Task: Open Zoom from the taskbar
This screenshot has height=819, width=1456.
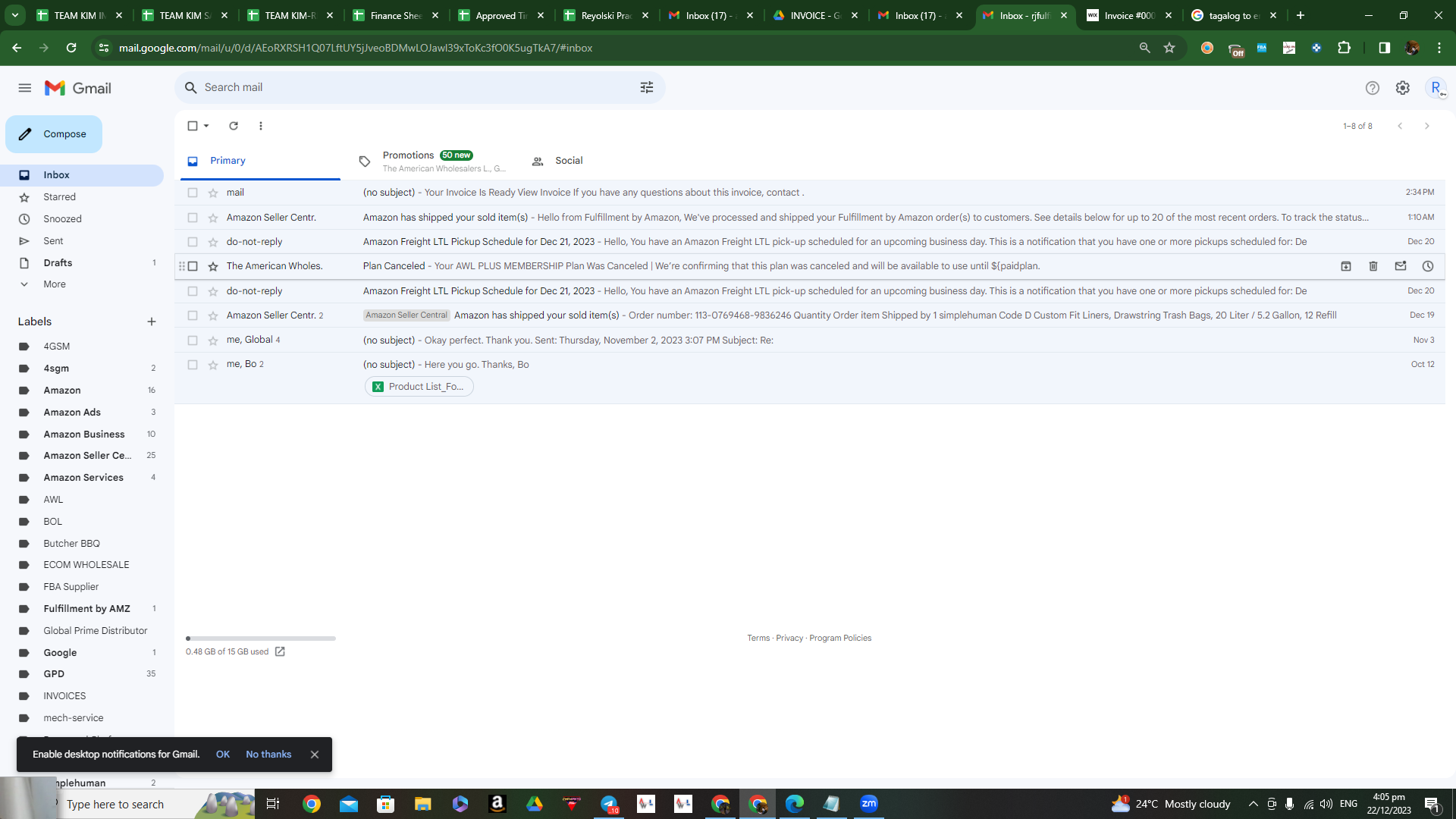Action: [x=869, y=804]
